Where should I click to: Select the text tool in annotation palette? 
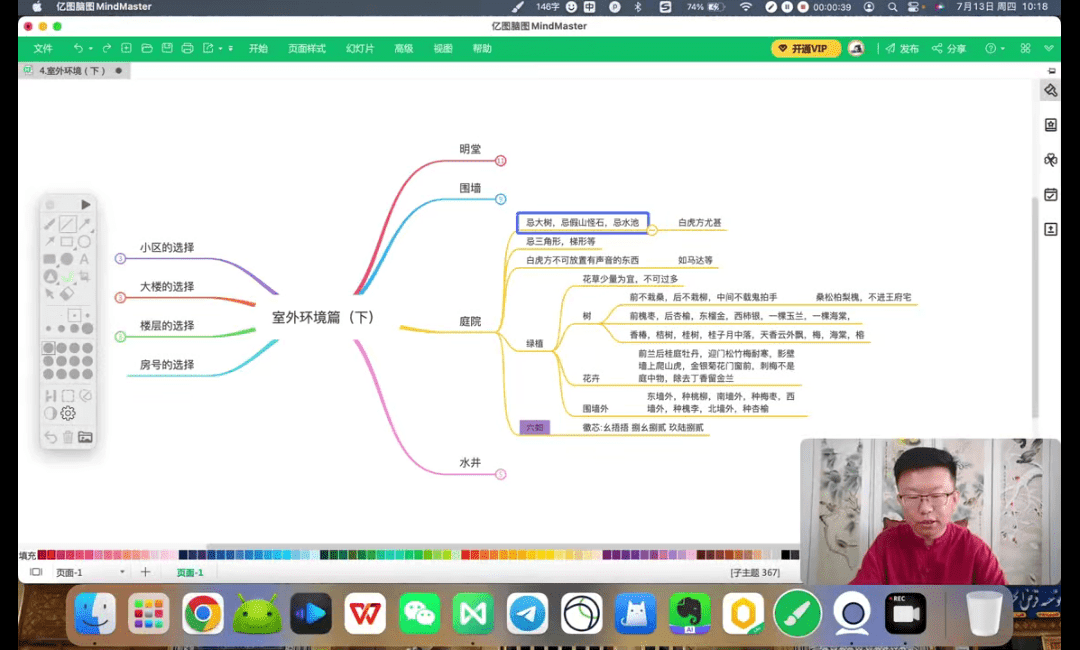85,259
